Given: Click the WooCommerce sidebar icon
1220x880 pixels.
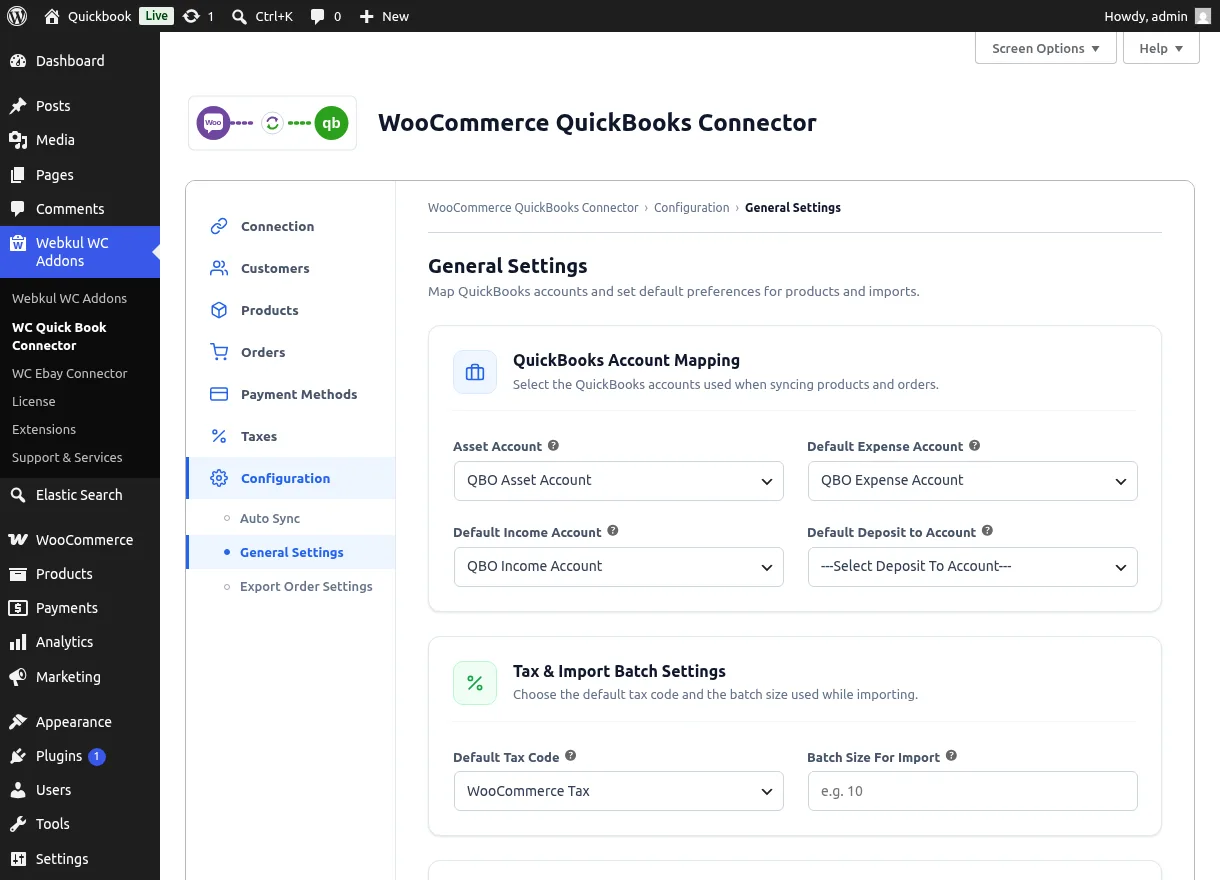Looking at the screenshot, I should (18, 540).
